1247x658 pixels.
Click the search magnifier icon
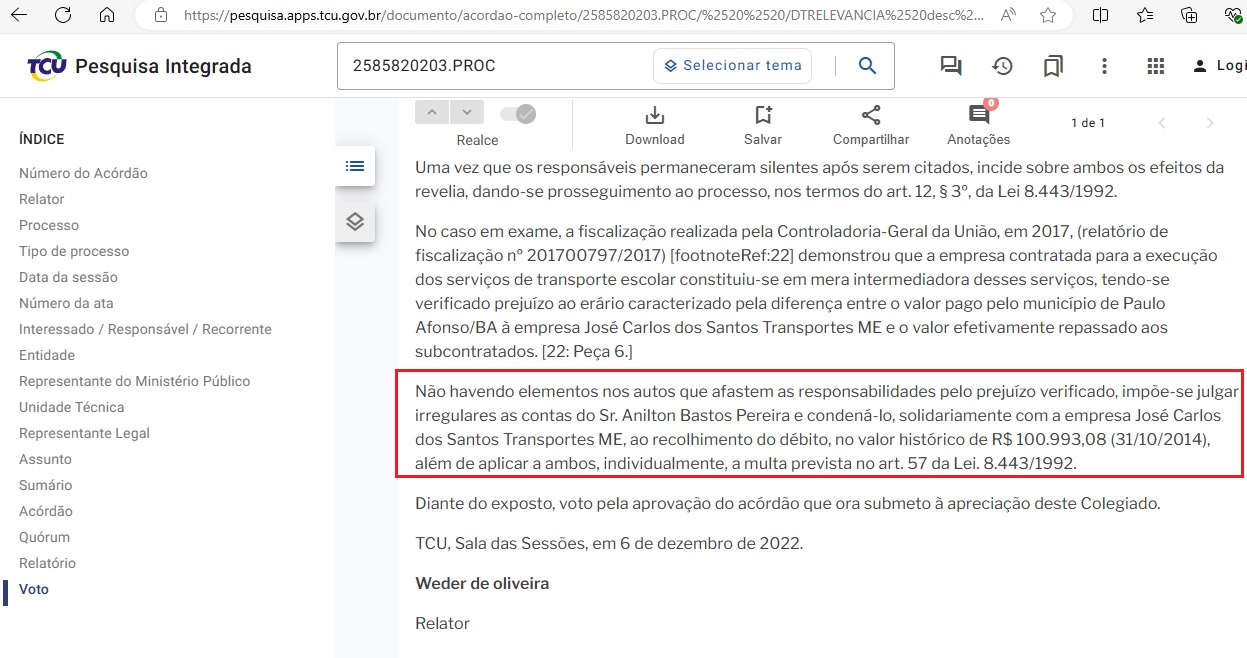pyautogui.click(x=867, y=66)
